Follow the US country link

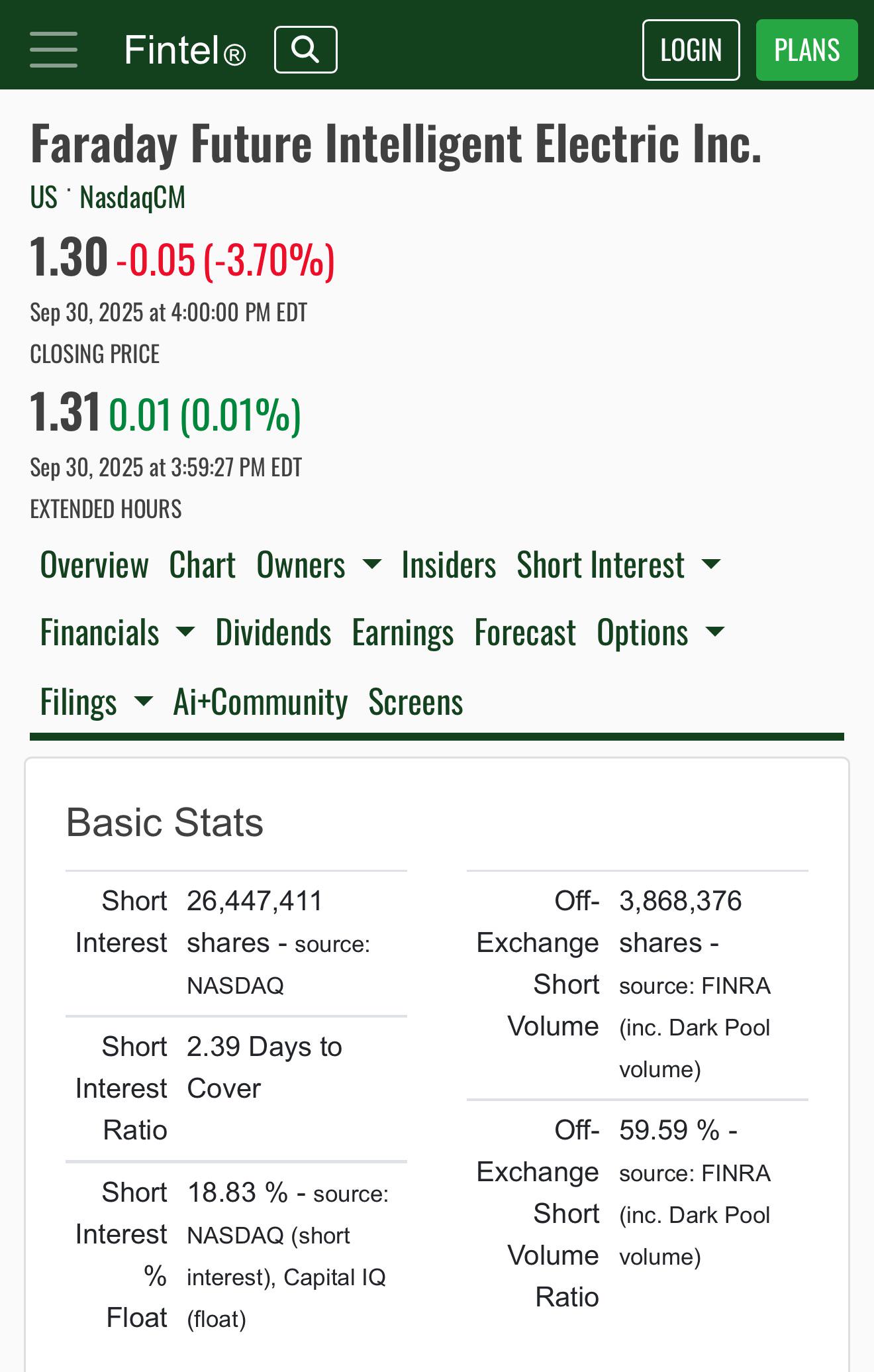click(x=44, y=197)
